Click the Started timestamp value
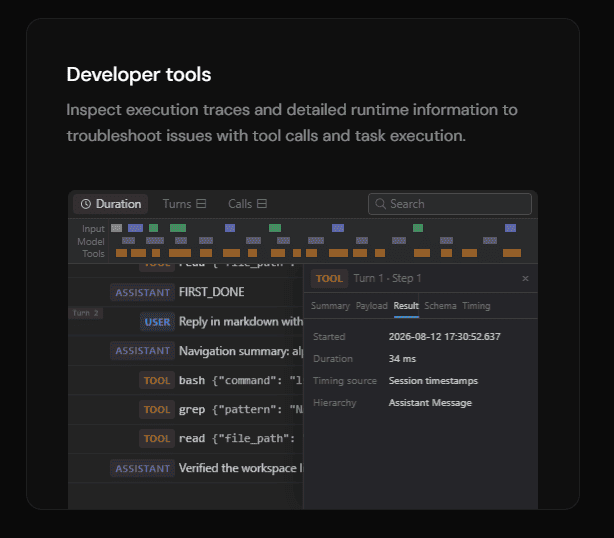 444,337
